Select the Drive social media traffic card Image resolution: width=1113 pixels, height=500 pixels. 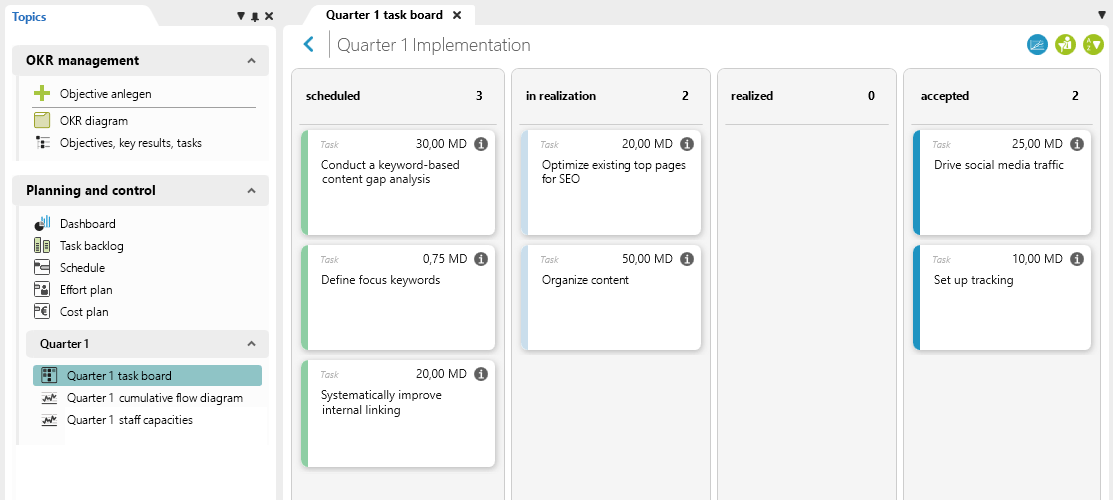point(1002,183)
